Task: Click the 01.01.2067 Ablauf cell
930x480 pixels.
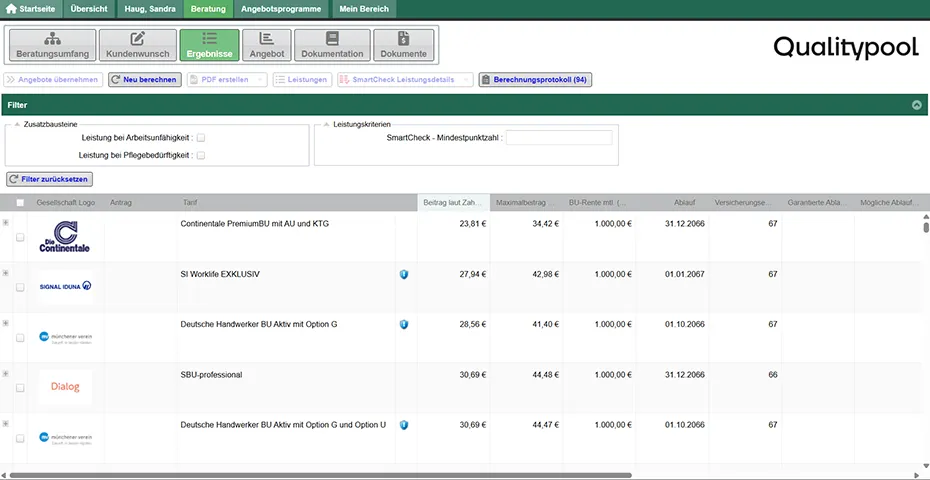Action: [684, 274]
